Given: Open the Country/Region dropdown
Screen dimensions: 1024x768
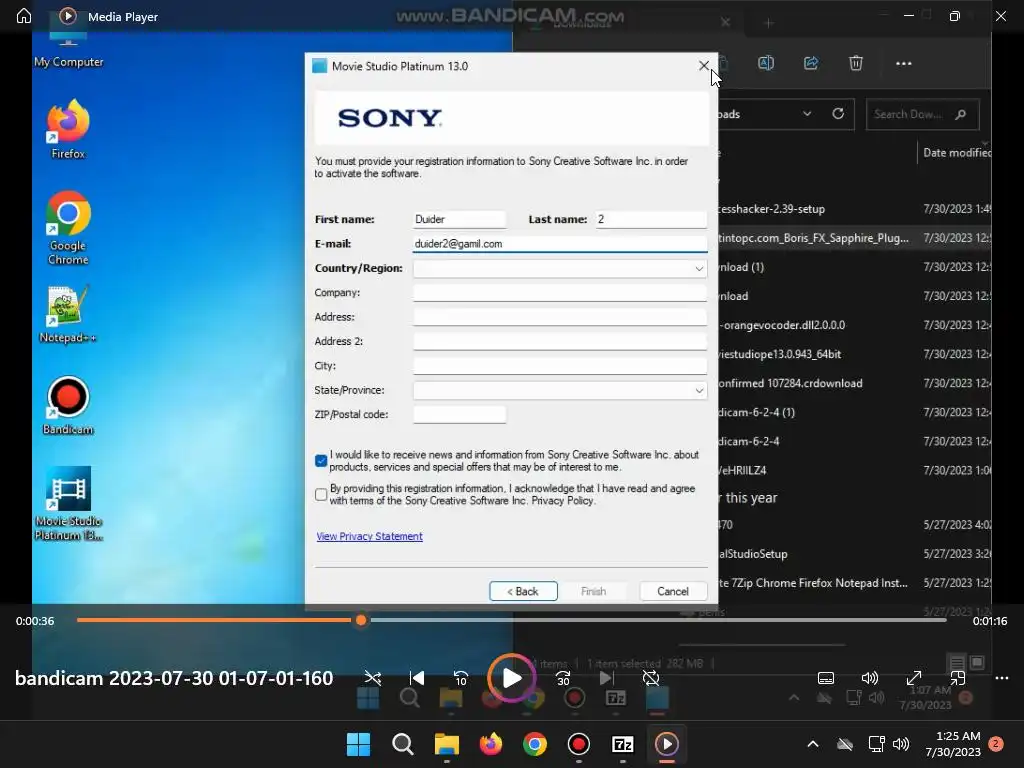Looking at the screenshot, I should (x=560, y=268).
